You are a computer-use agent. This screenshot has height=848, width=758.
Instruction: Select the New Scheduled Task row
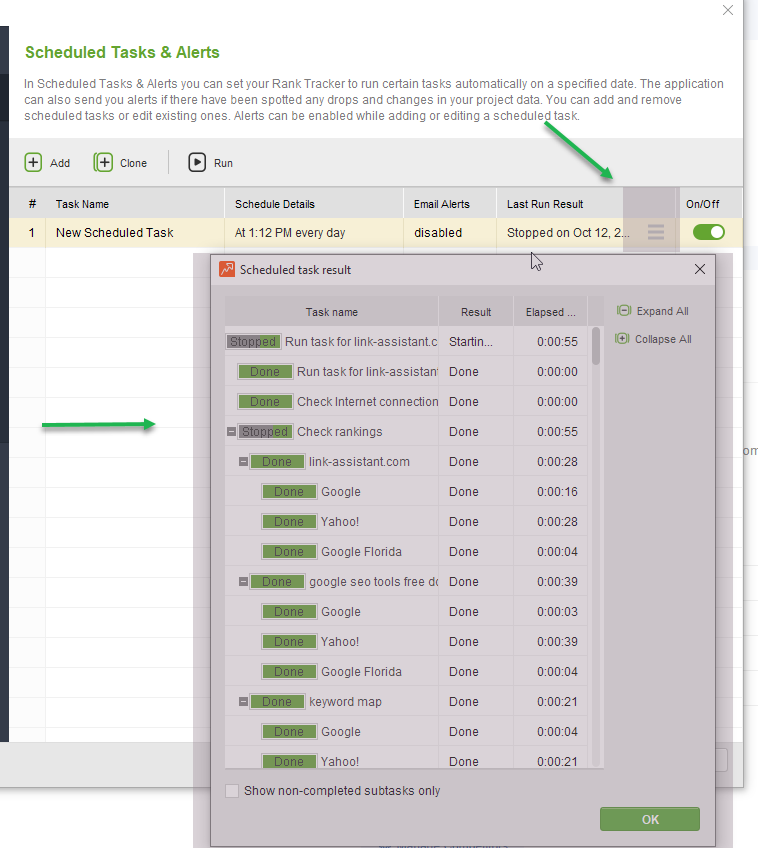(115, 232)
